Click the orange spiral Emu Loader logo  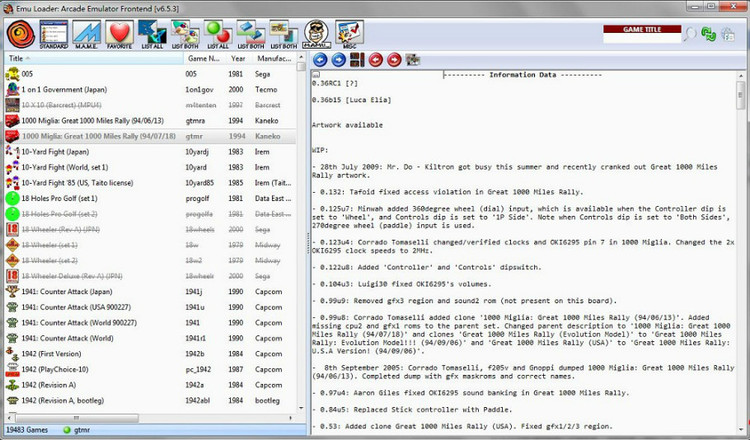20,33
